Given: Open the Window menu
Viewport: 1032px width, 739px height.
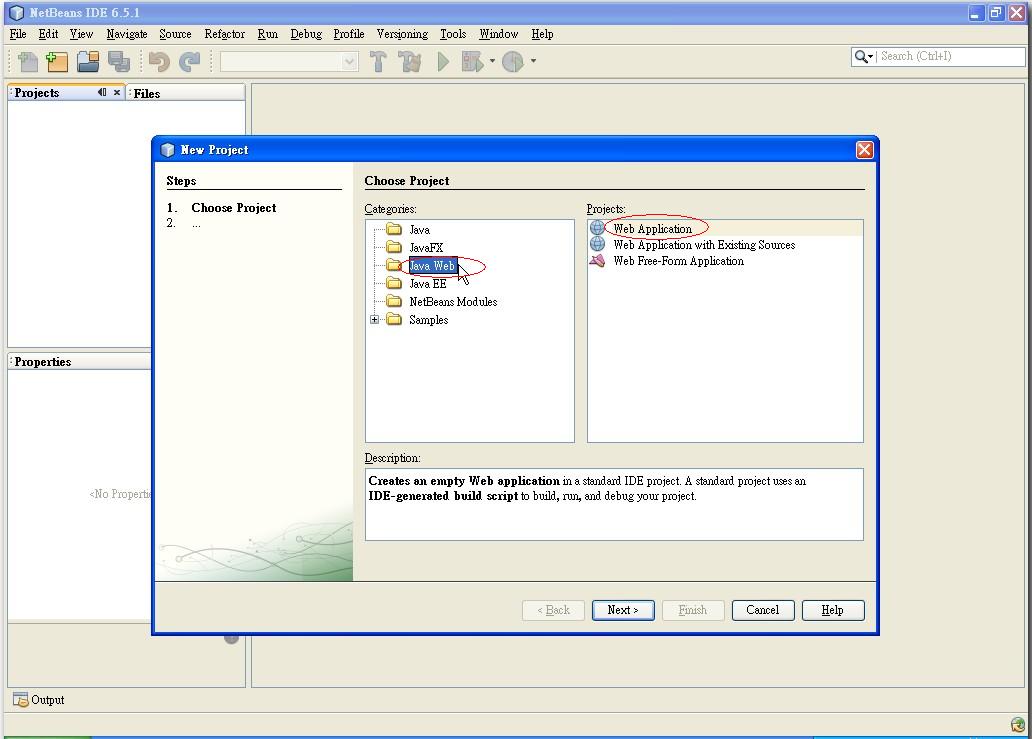Looking at the screenshot, I should coord(498,34).
